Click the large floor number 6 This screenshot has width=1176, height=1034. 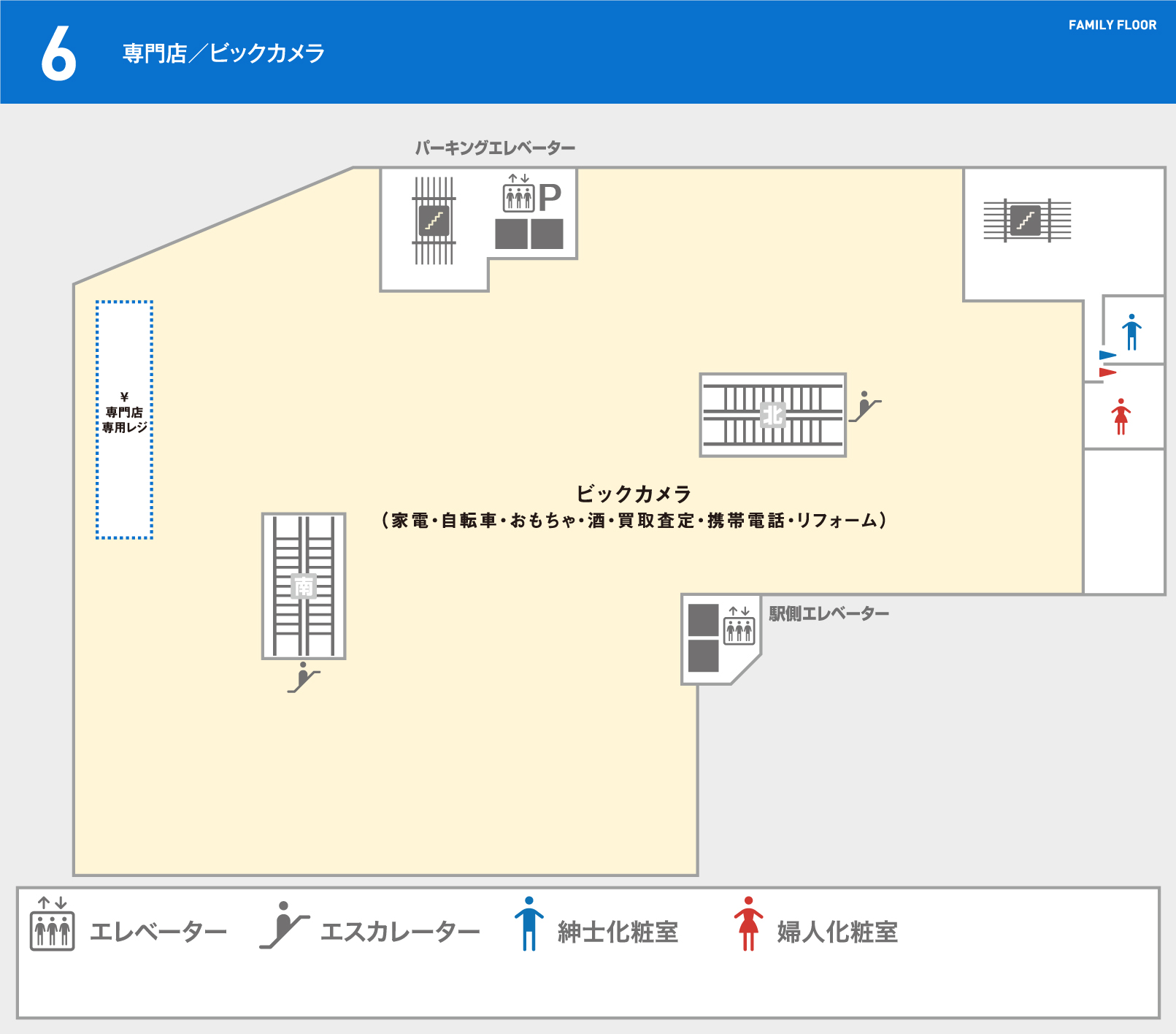[58, 53]
